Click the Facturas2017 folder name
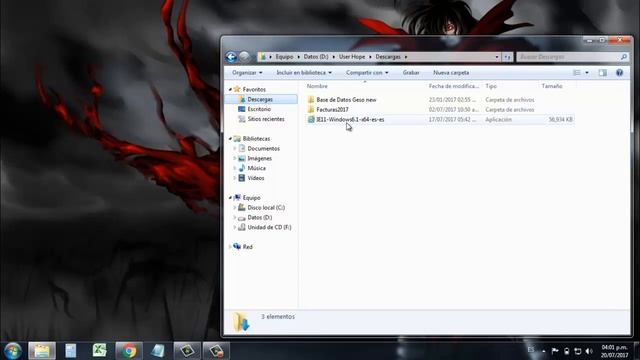This screenshot has height=360, width=640. (332, 109)
